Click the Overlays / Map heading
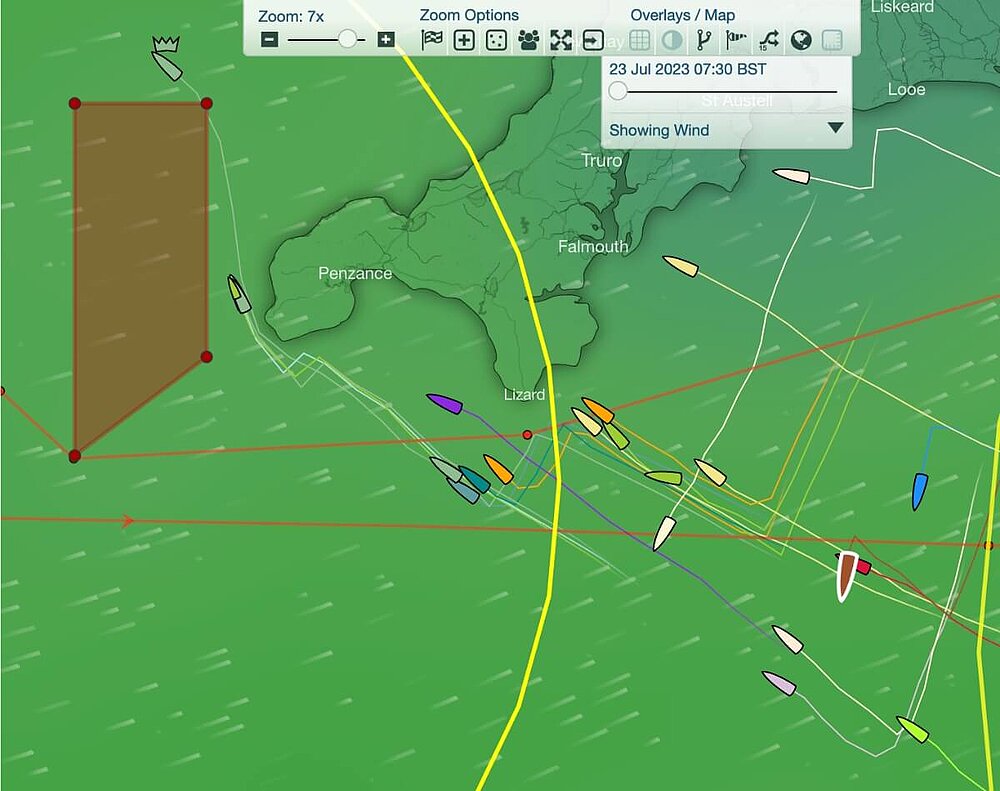Screen dimensions: 1000x791 point(682,15)
